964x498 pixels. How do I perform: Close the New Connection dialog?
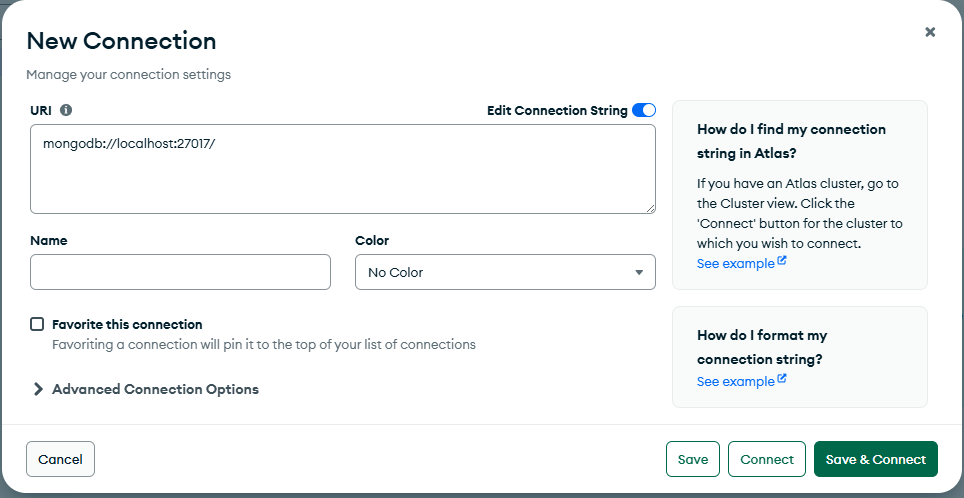click(x=930, y=32)
